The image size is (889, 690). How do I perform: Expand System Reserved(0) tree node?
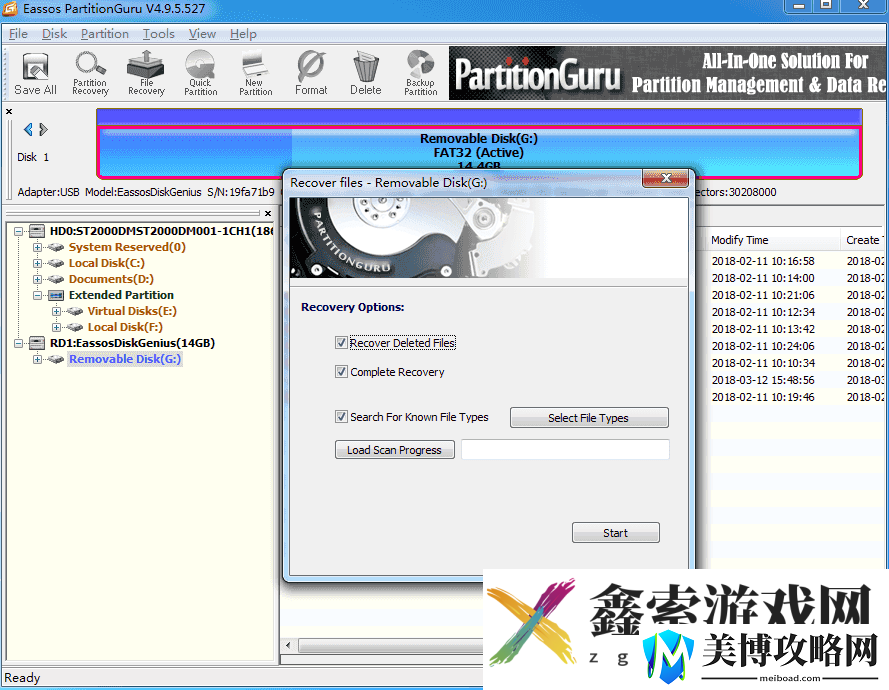pyautogui.click(x=37, y=247)
